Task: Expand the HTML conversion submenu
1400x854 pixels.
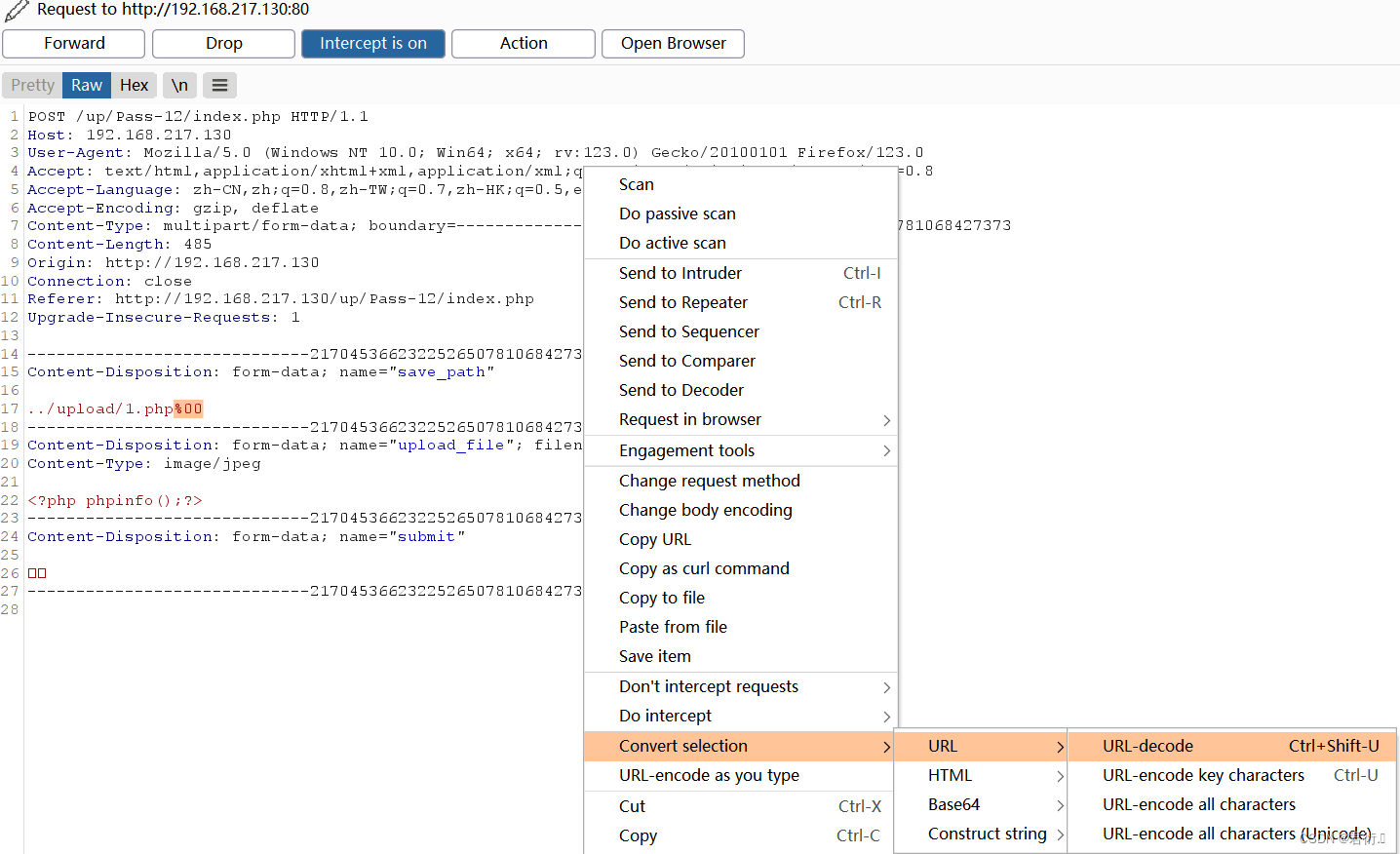Action: pyautogui.click(x=981, y=775)
